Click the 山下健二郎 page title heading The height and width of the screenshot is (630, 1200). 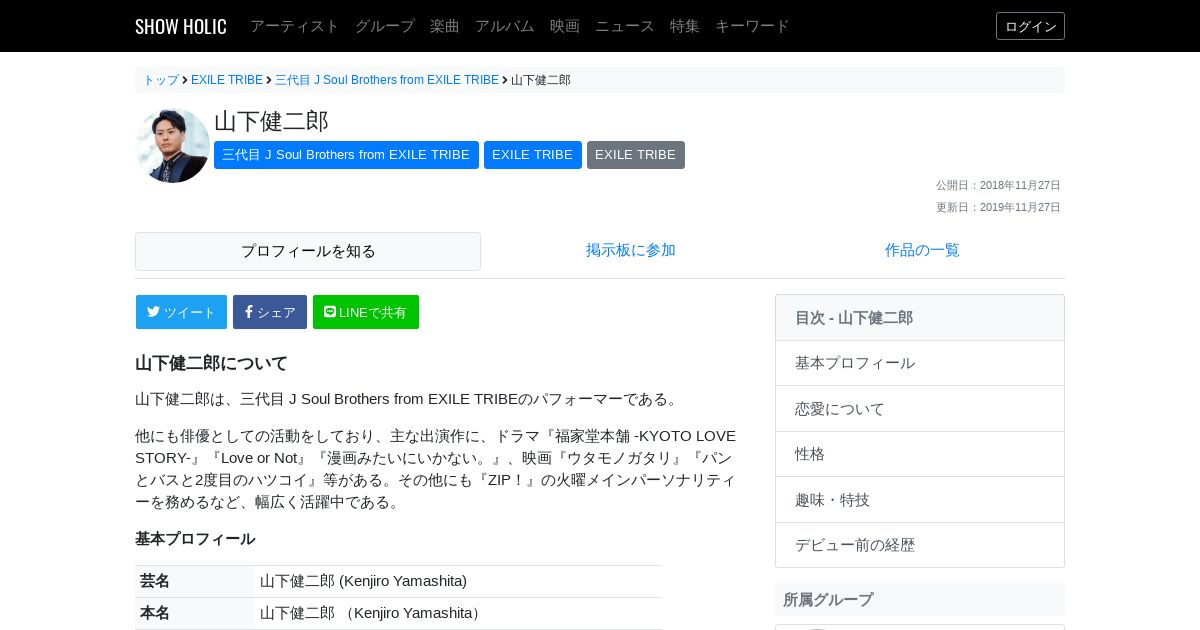pyautogui.click(x=271, y=121)
